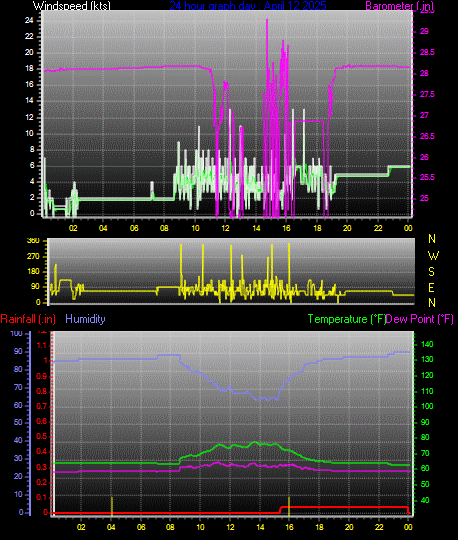Click the 0.1 value on rainfall axis
This screenshot has height=540, width=458.
(x=42, y=497)
